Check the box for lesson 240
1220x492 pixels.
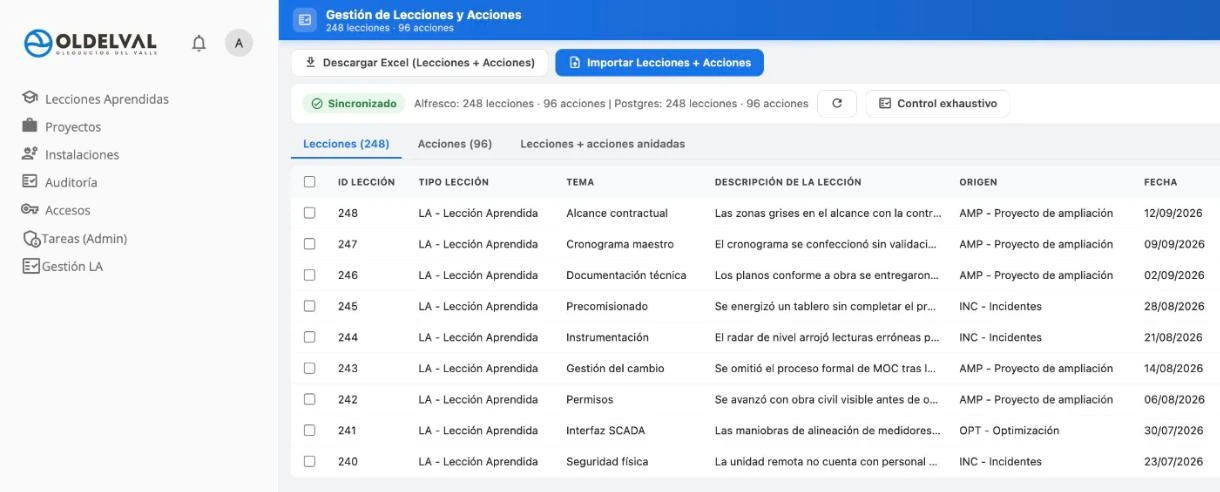click(x=309, y=461)
